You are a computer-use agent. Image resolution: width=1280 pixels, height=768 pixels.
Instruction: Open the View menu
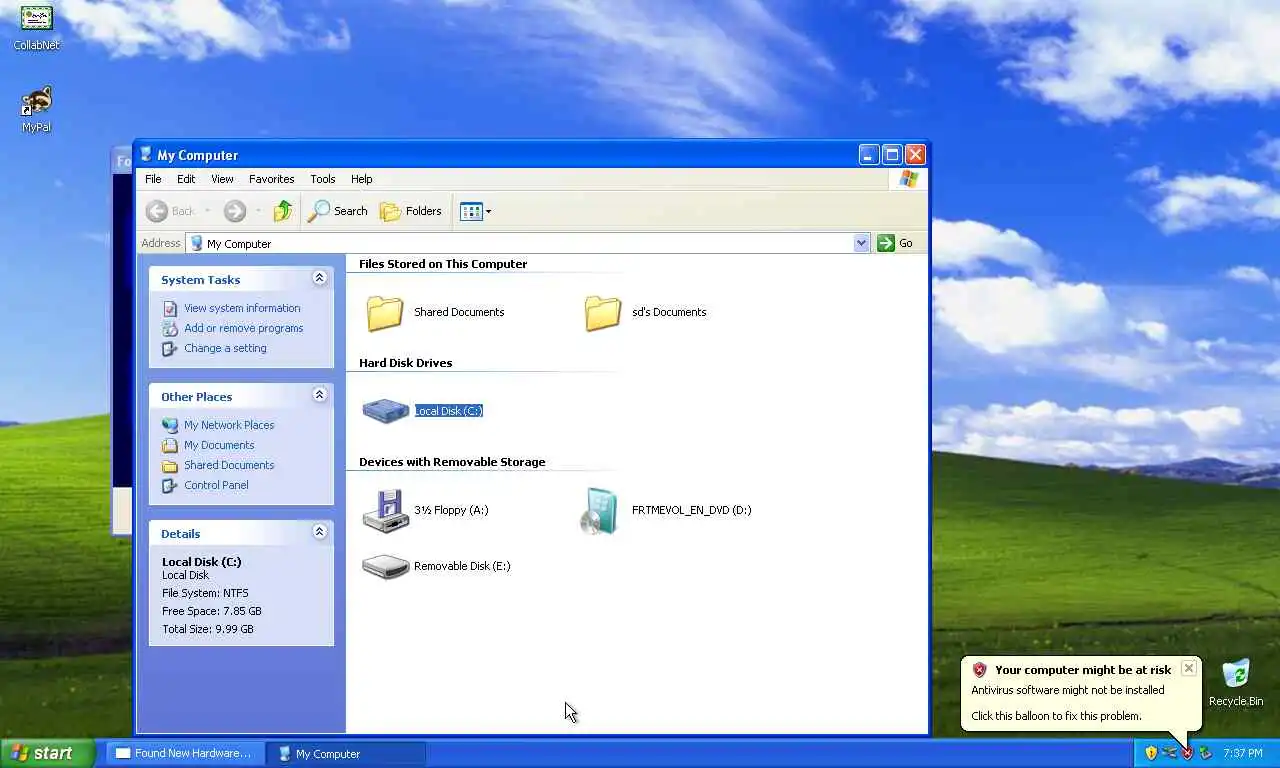pyautogui.click(x=222, y=179)
